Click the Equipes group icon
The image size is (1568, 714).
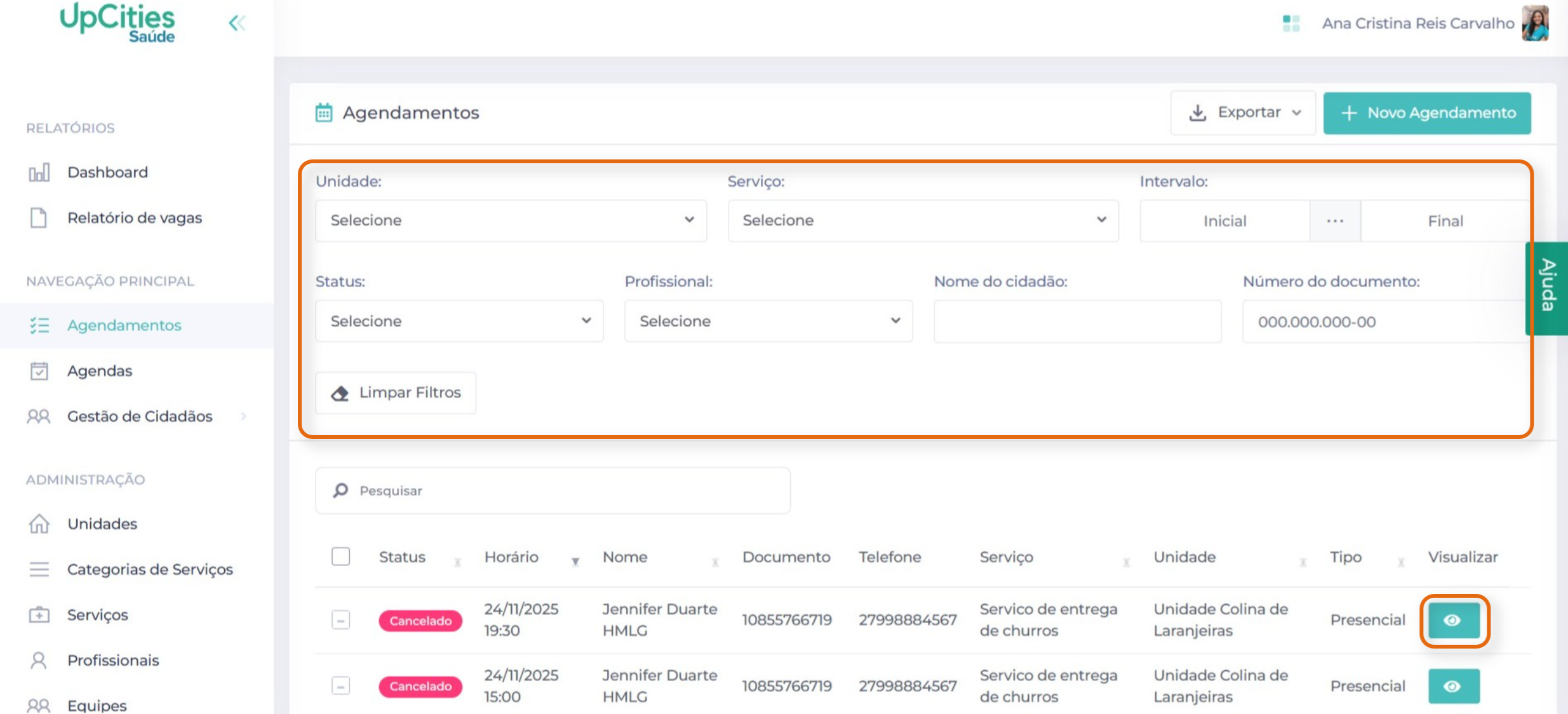[39, 705]
